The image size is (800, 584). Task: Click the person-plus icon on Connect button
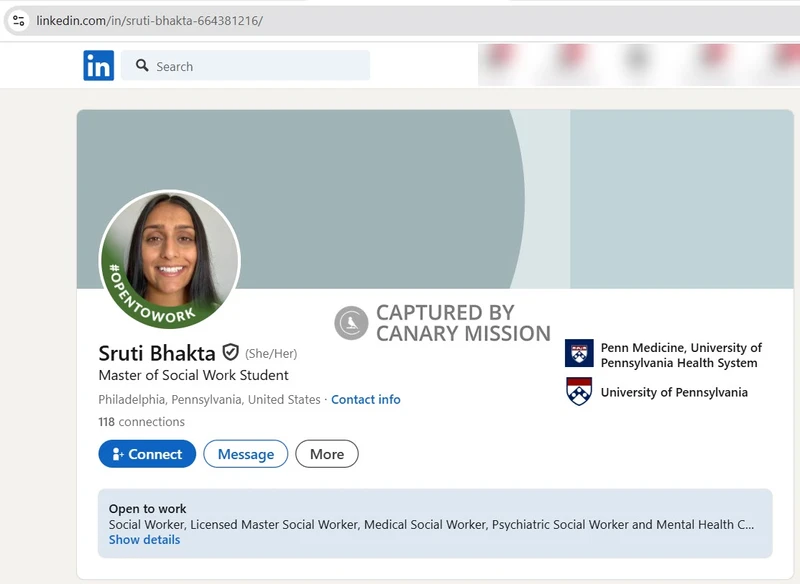[118, 454]
